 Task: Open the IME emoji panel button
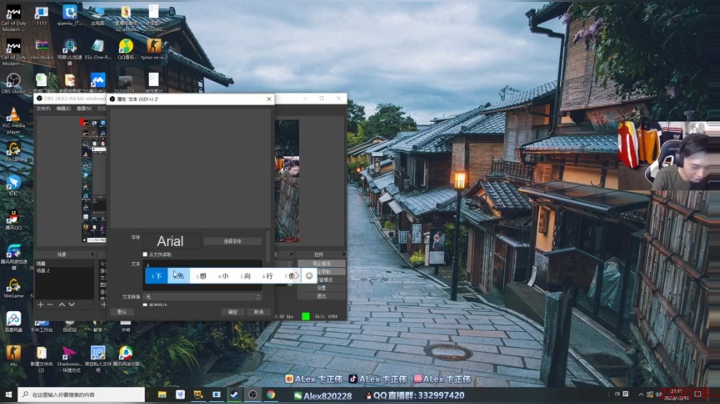point(309,276)
